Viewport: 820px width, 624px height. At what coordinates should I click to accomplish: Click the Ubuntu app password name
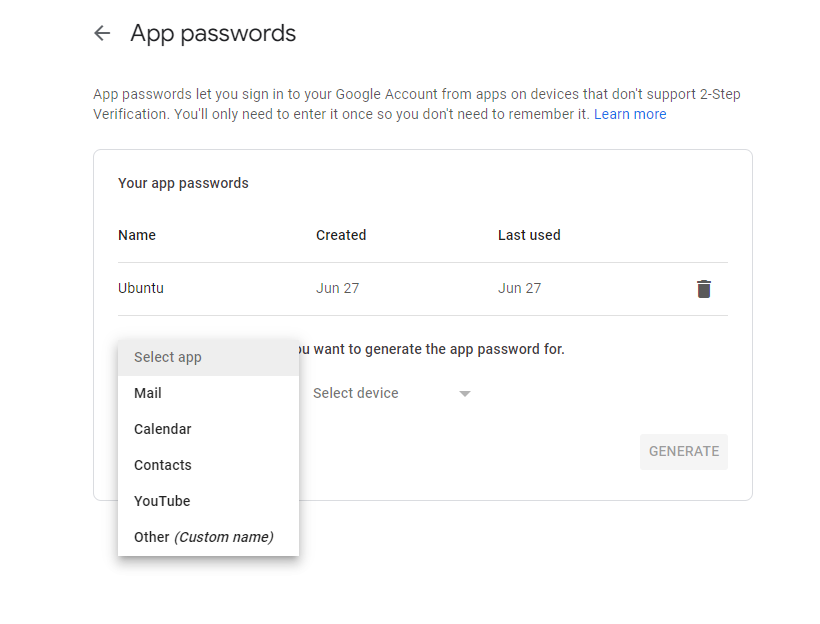coord(141,288)
